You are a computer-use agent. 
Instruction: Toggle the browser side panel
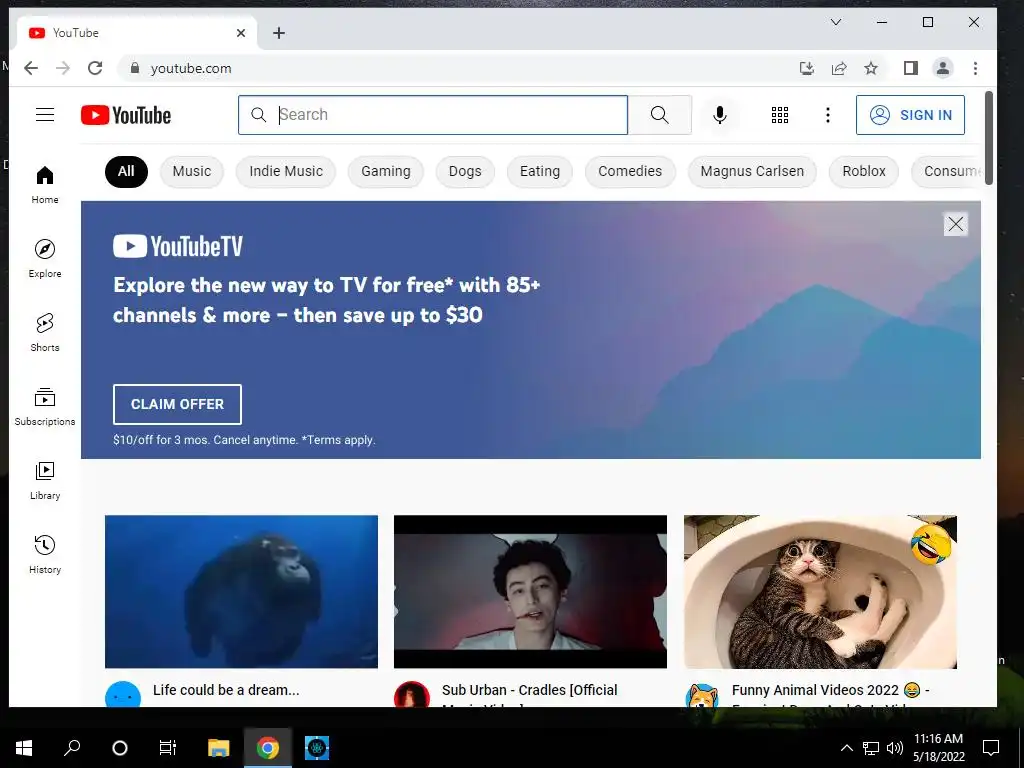coord(910,68)
